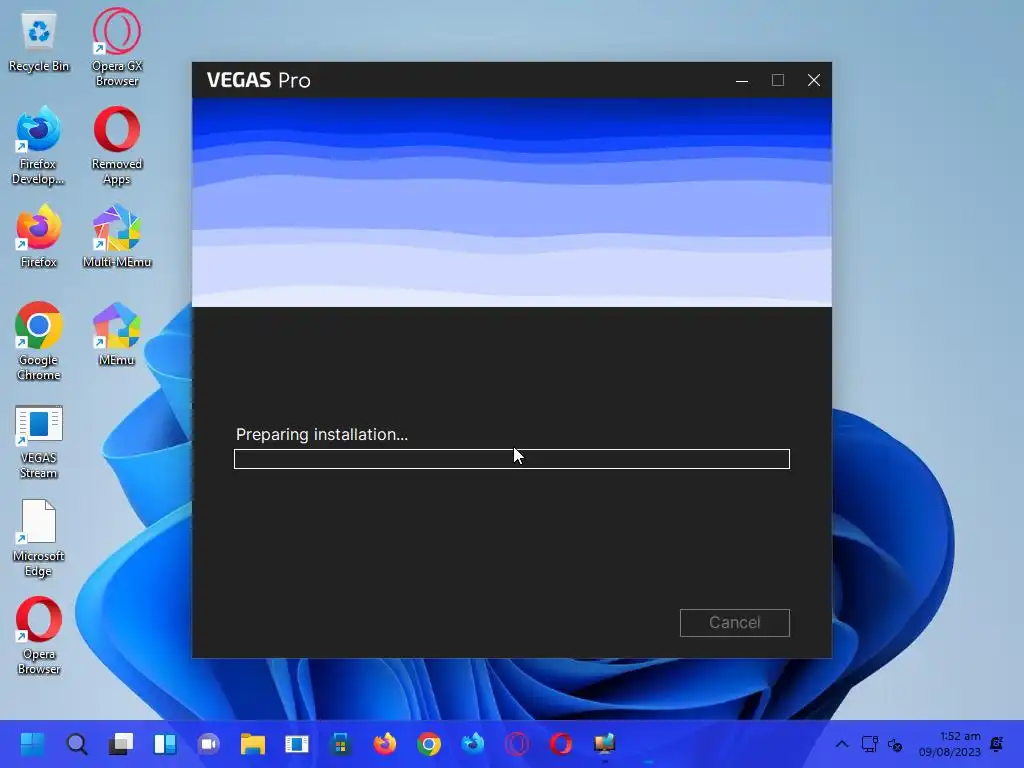This screenshot has height=768, width=1024.
Task: Select the VEGAS Stream desktop shortcut
Action: (x=39, y=441)
